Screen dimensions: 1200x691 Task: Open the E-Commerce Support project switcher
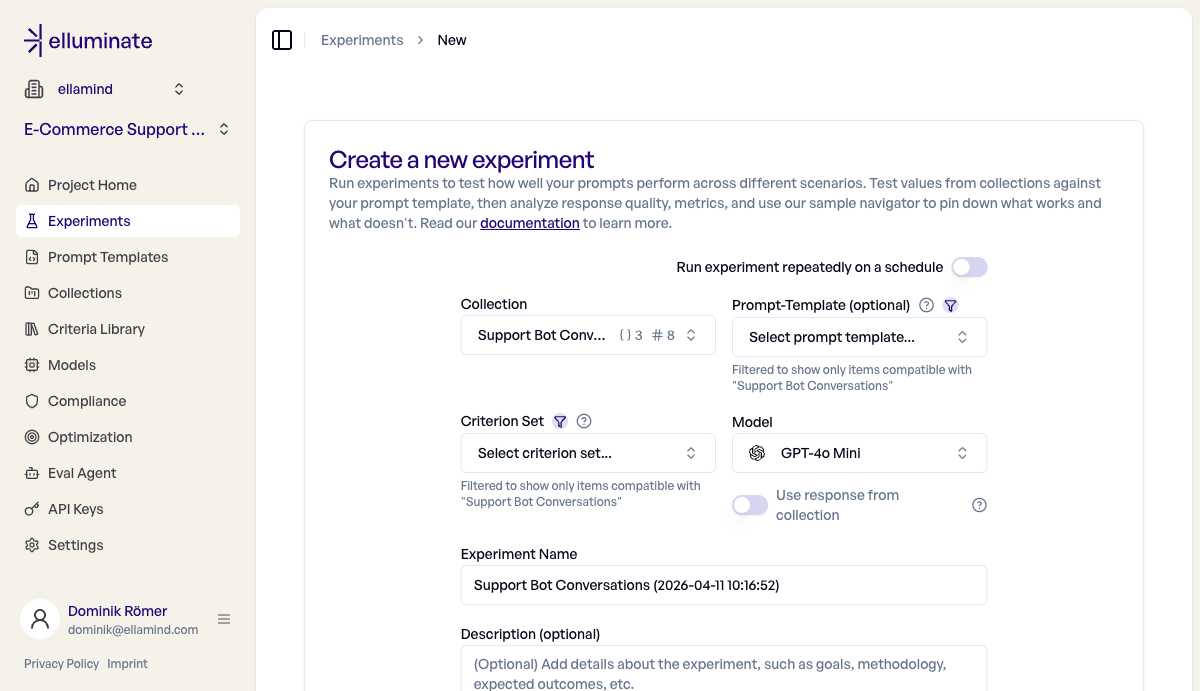[127, 129]
